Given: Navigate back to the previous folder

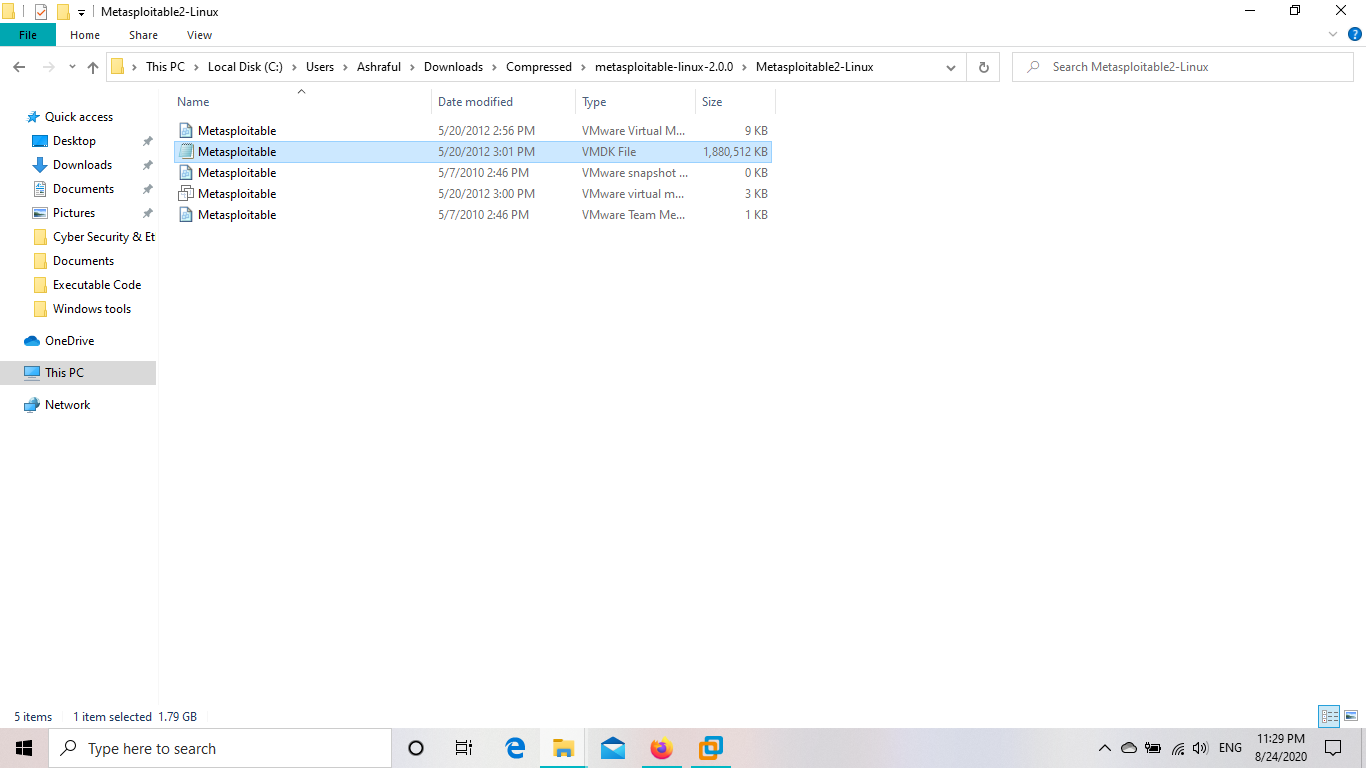Looking at the screenshot, I should click(19, 67).
